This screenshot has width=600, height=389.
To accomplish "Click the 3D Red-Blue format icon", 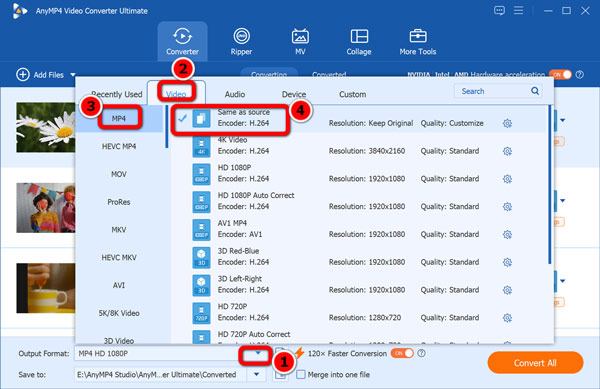I will (x=201, y=257).
